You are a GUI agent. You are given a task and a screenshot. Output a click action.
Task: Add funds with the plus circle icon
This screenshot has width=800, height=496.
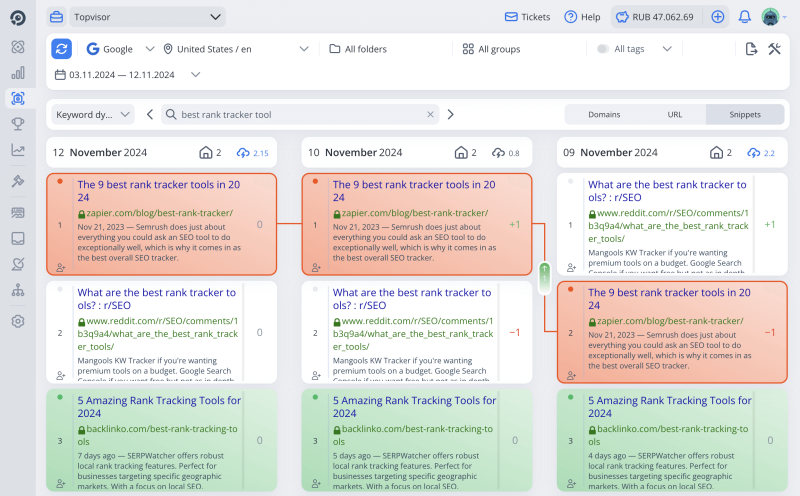(x=717, y=17)
